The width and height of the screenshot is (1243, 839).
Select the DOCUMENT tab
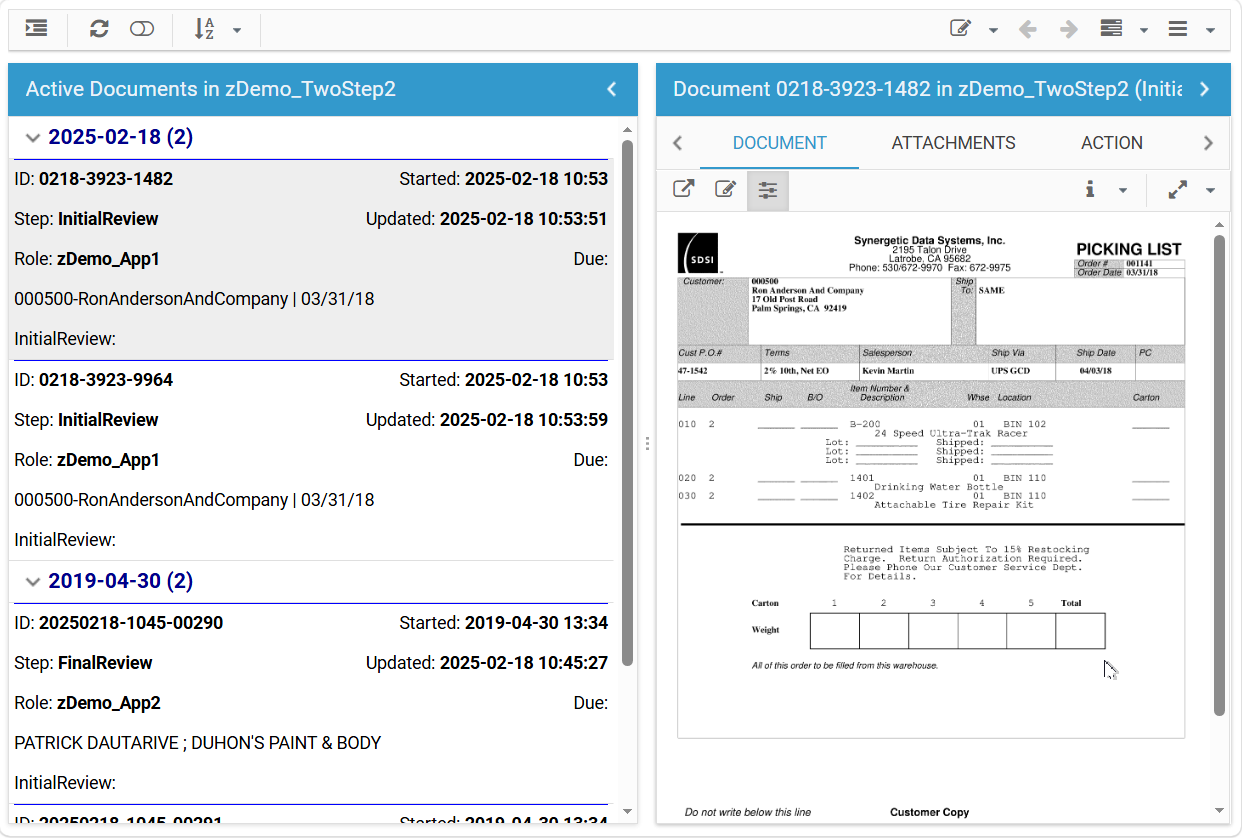780,143
